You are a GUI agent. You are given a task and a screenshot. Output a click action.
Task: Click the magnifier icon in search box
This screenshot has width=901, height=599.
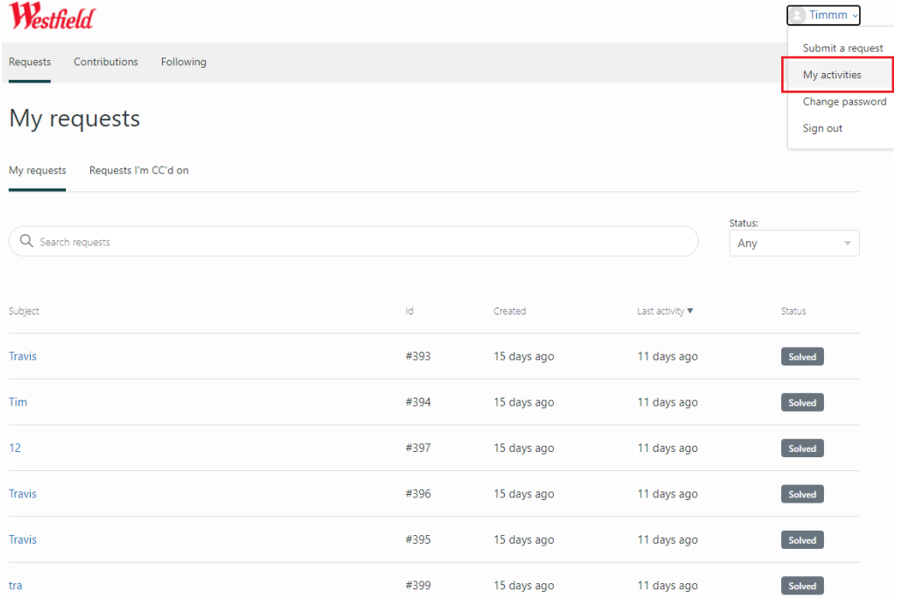pyautogui.click(x=27, y=242)
